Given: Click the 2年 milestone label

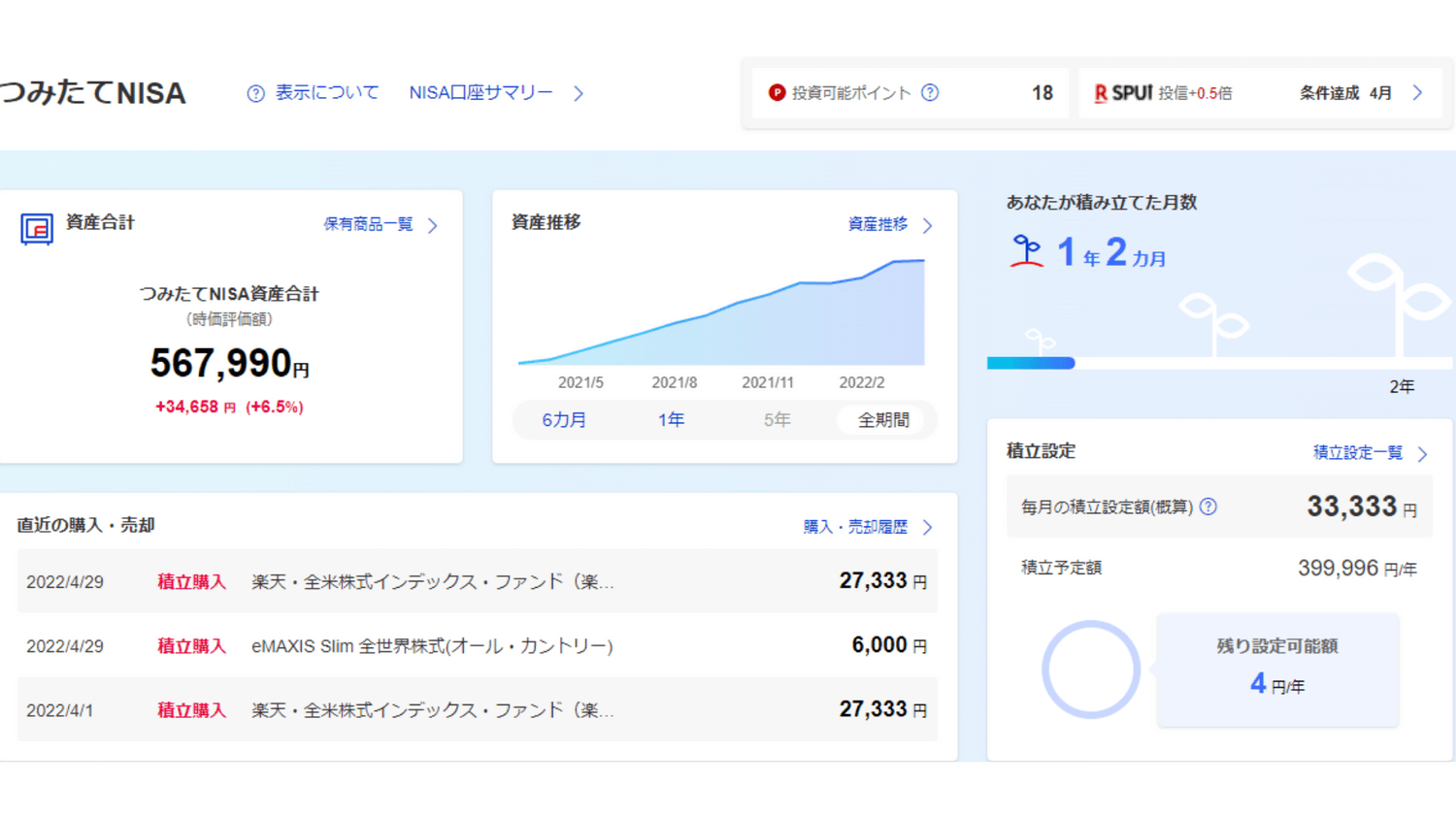Looking at the screenshot, I should pyautogui.click(x=1402, y=386).
